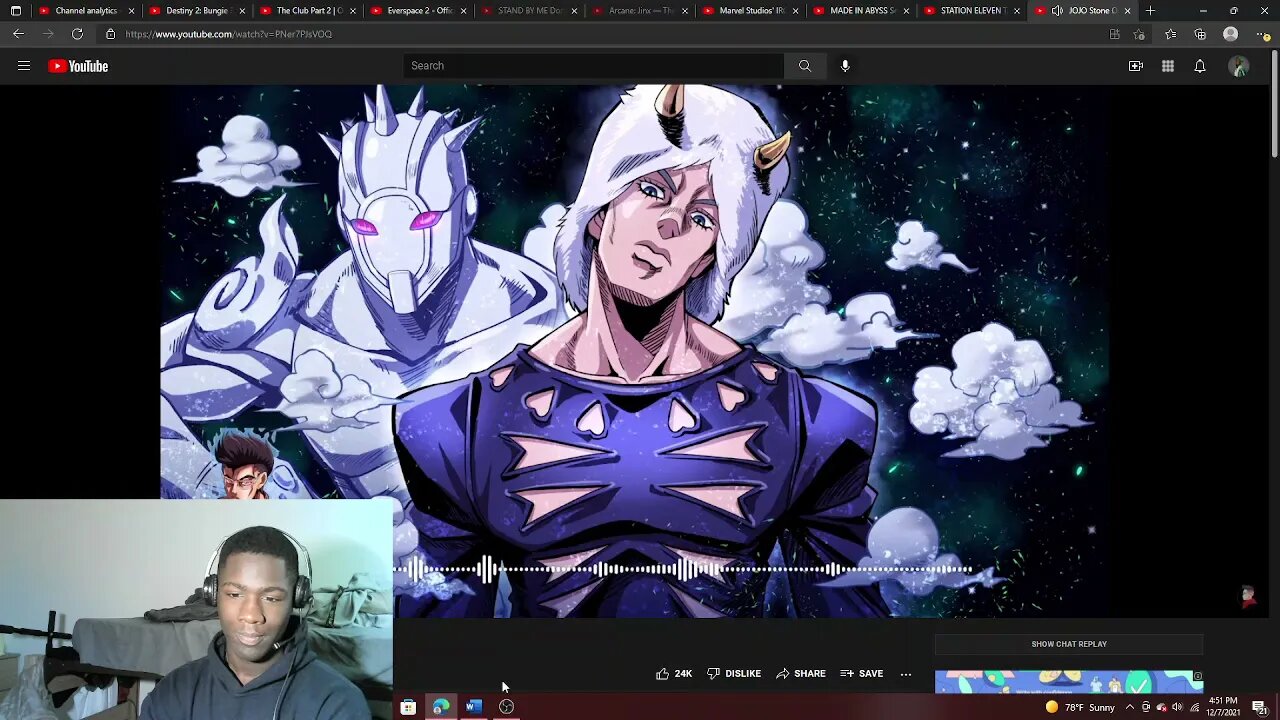
Task: Reload the page with the refresh icon
Action: click(77, 34)
